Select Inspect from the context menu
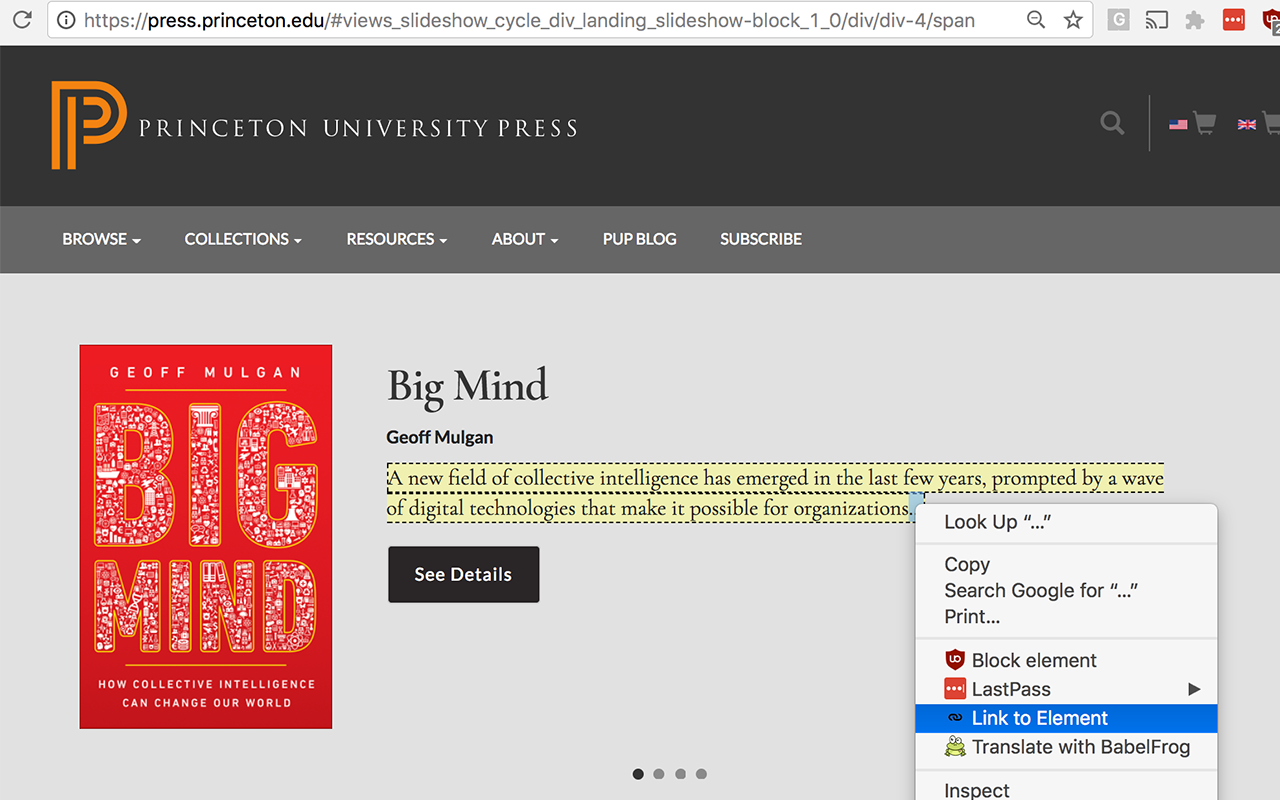This screenshot has width=1280, height=800. point(1066,789)
